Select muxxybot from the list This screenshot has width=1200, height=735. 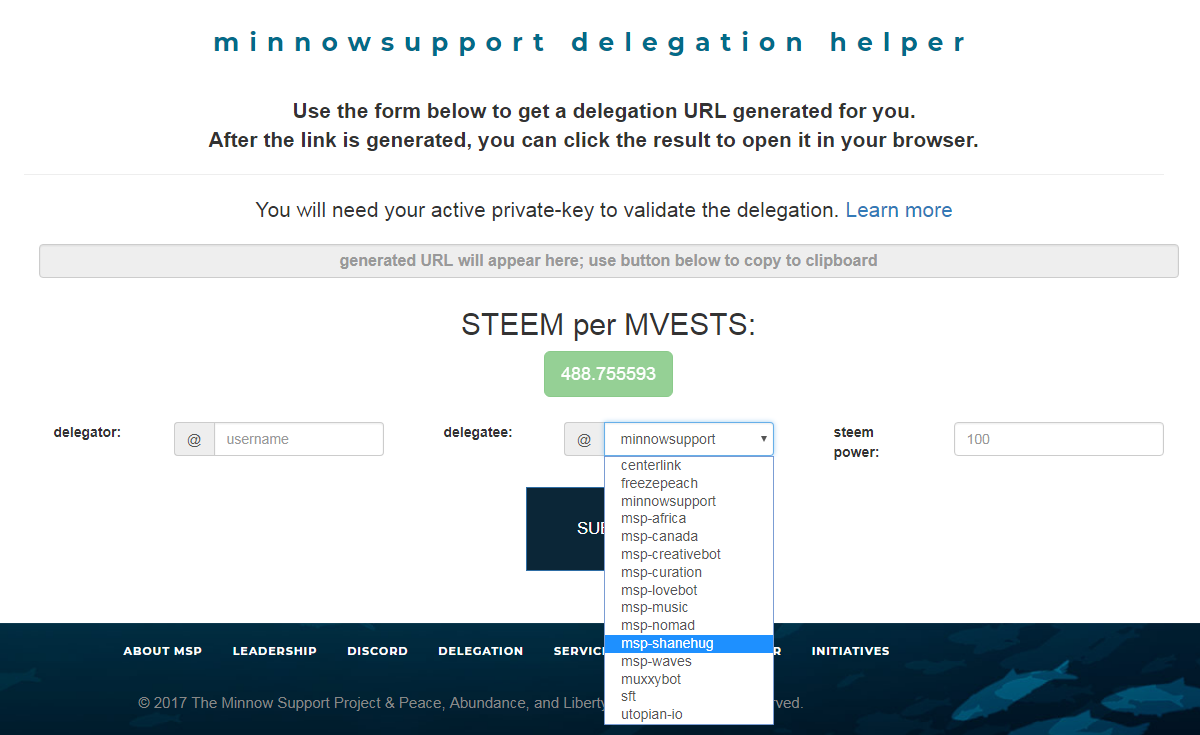click(x=689, y=680)
